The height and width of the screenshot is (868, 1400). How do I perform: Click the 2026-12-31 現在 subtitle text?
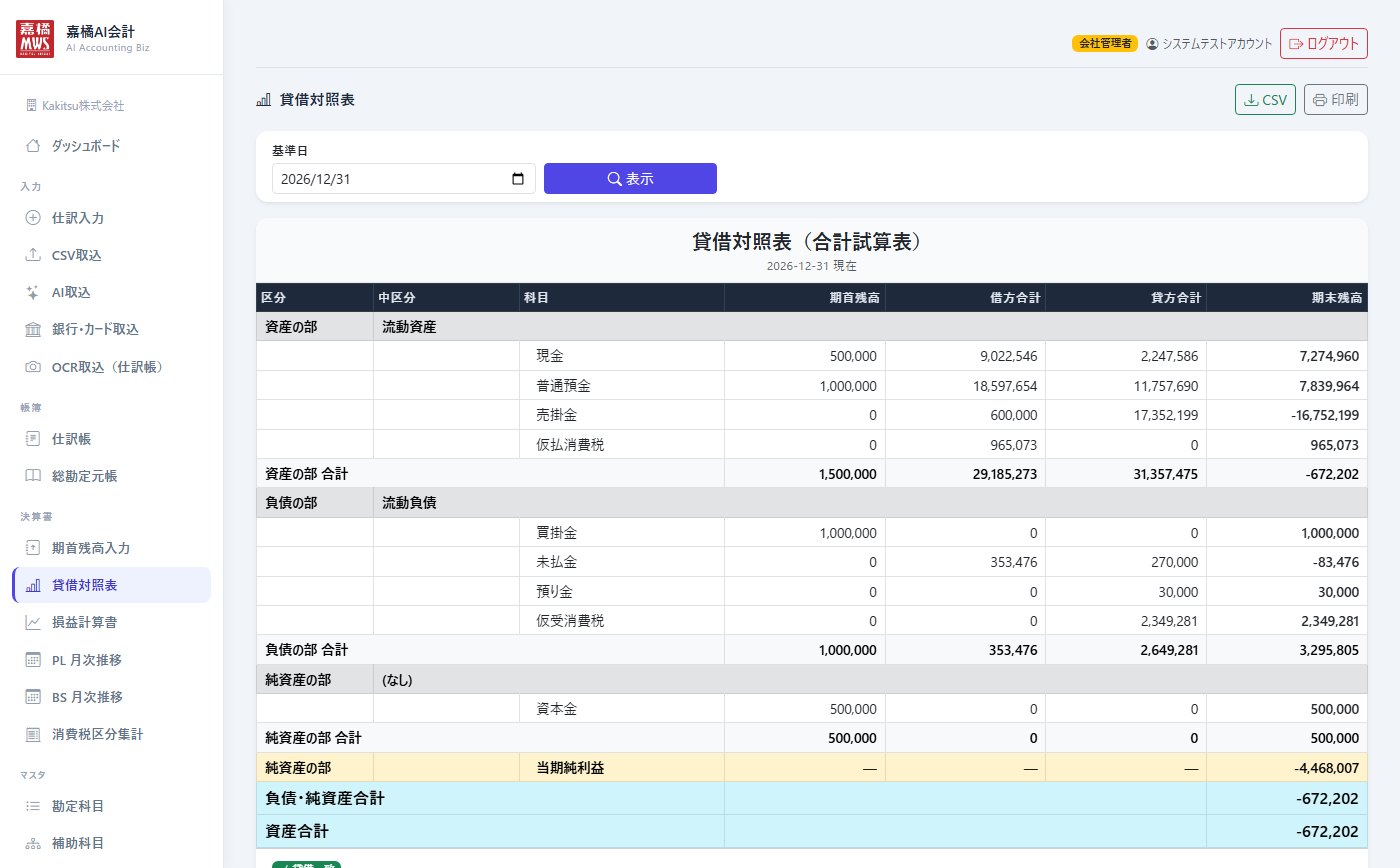coord(812,266)
